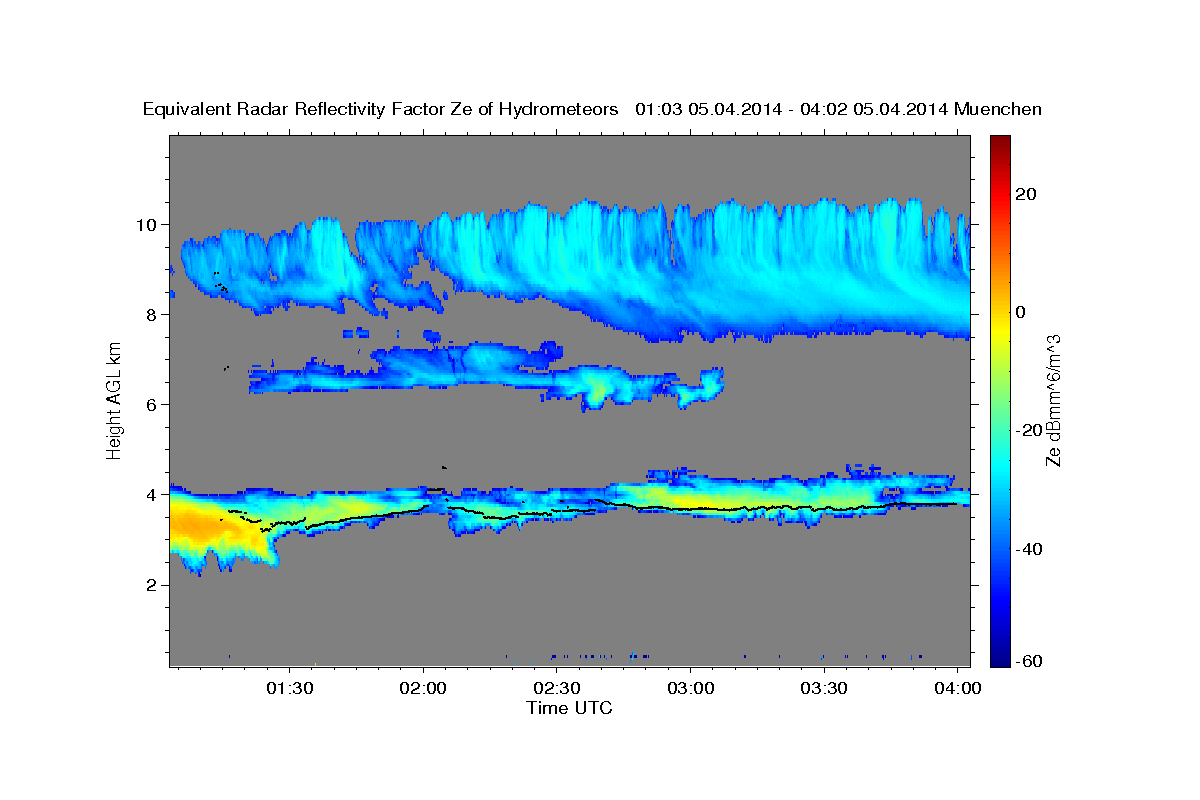The height and width of the screenshot is (800, 1200).
Task: Click the 03:00 time axis tick label
Action: (690, 689)
